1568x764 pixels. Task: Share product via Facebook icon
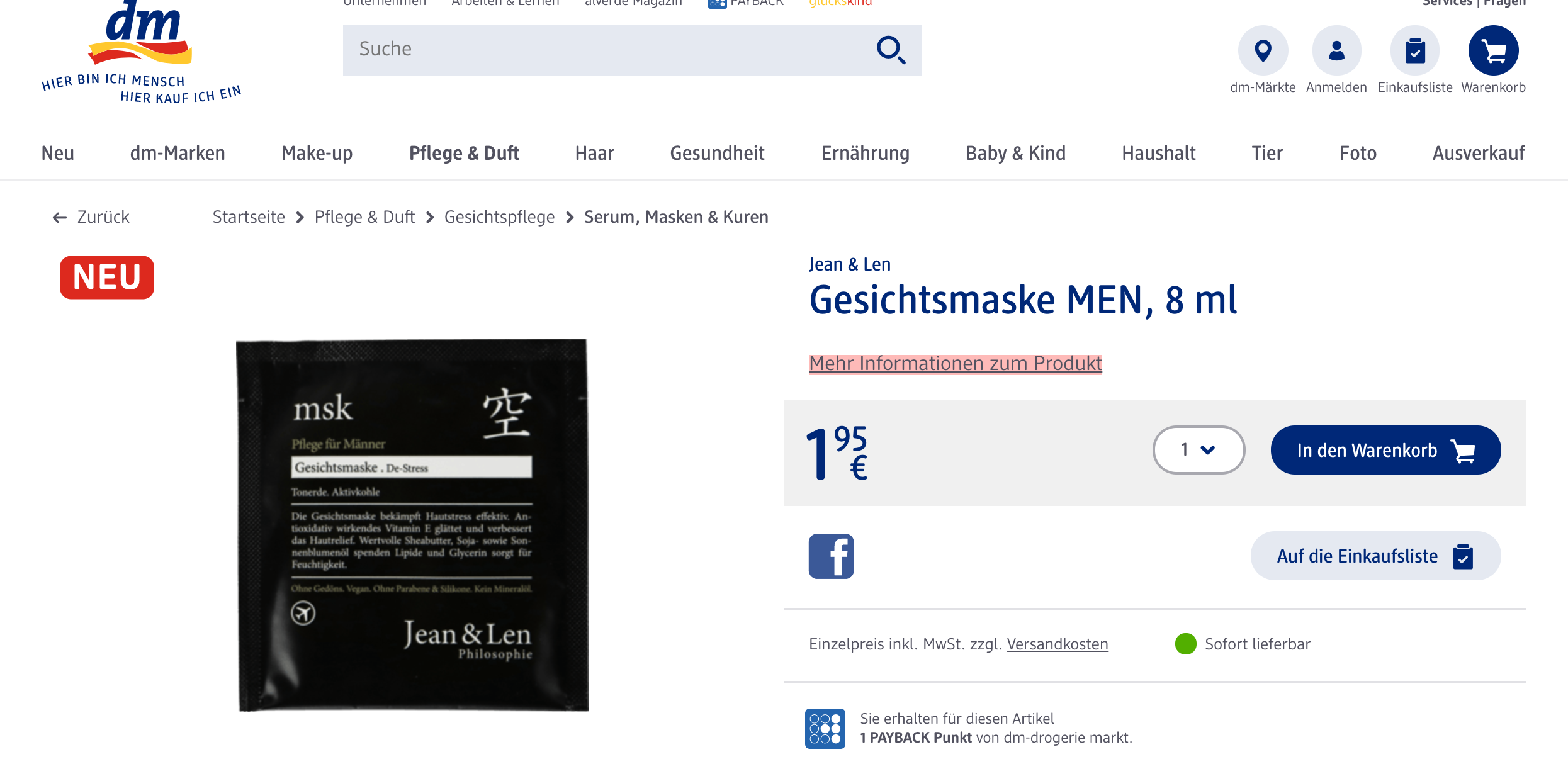coord(831,556)
